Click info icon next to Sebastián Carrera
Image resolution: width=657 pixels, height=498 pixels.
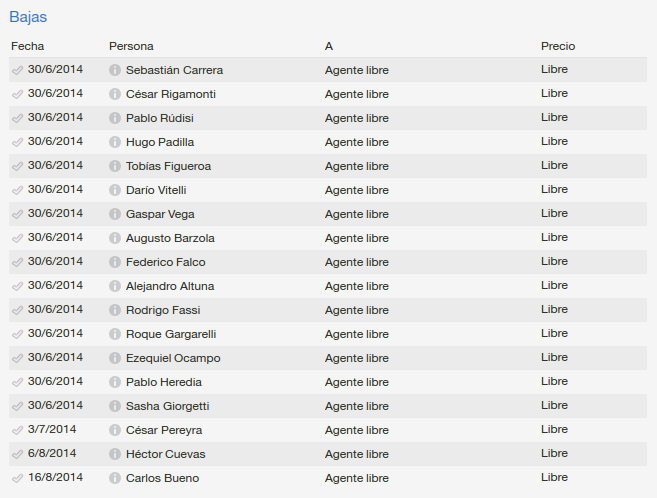(115, 70)
